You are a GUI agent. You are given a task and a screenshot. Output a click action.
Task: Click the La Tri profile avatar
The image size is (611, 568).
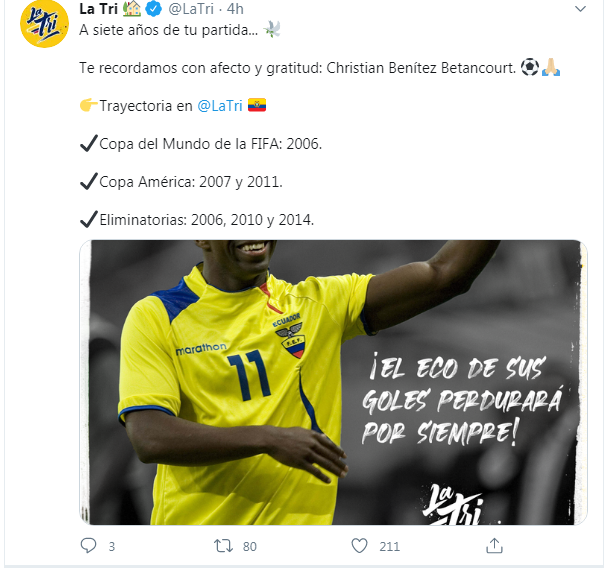click(44, 25)
